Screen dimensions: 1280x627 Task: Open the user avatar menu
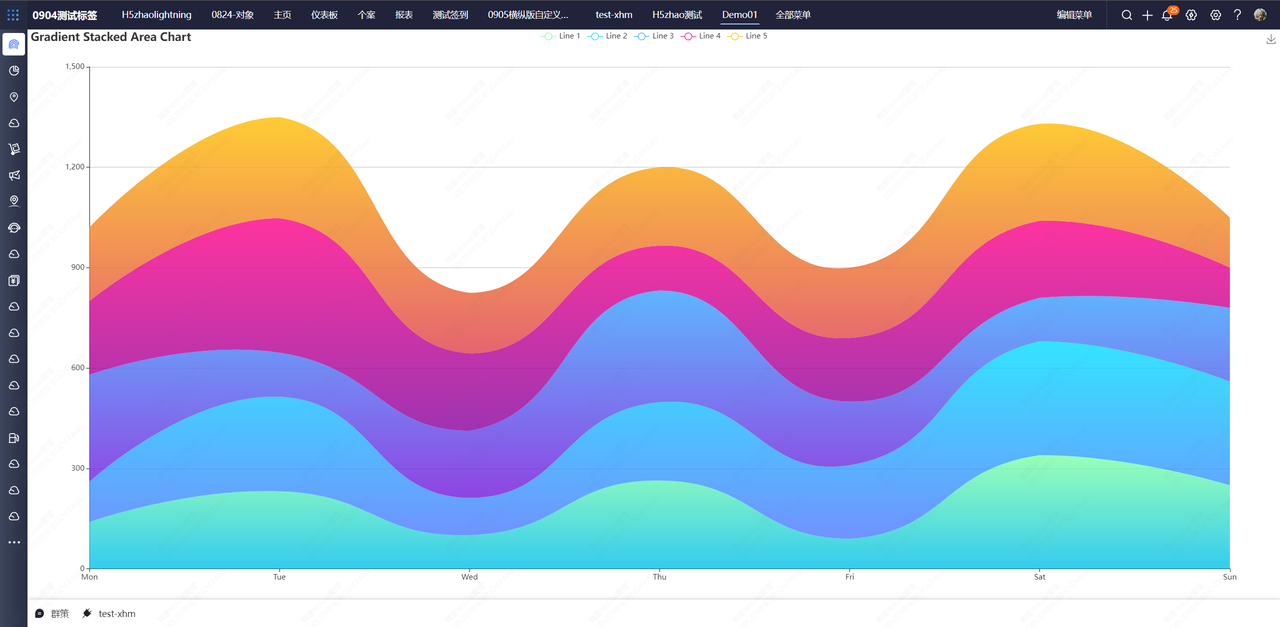tap(1260, 15)
